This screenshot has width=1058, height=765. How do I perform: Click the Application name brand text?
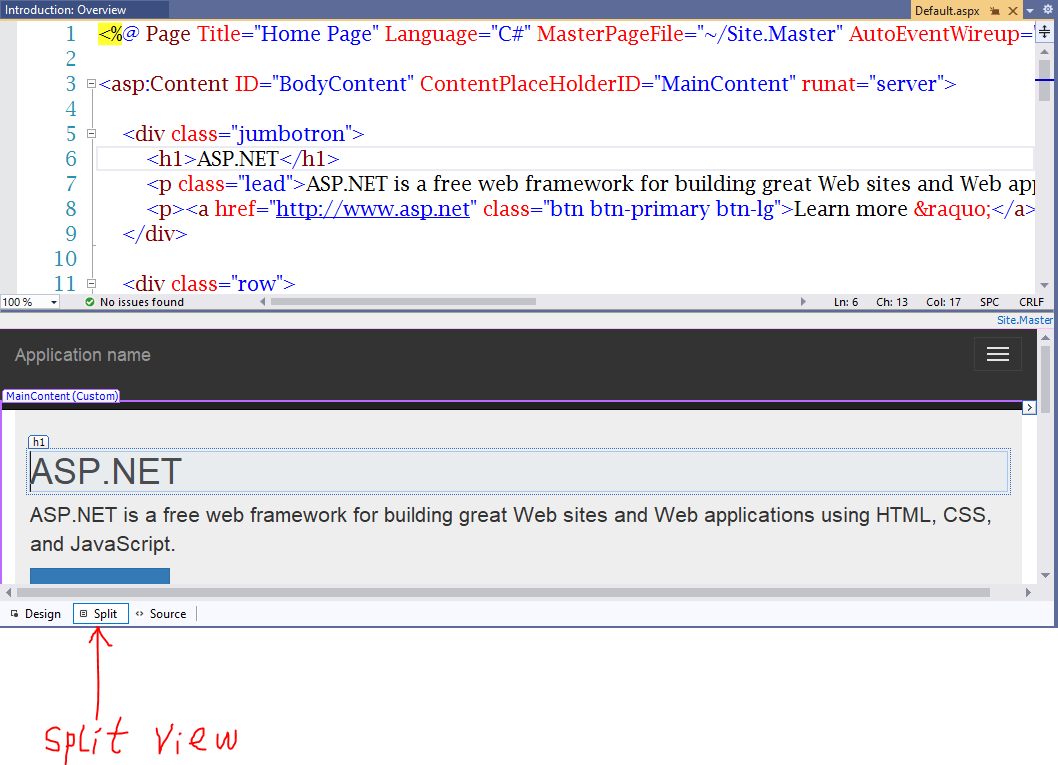(x=83, y=355)
